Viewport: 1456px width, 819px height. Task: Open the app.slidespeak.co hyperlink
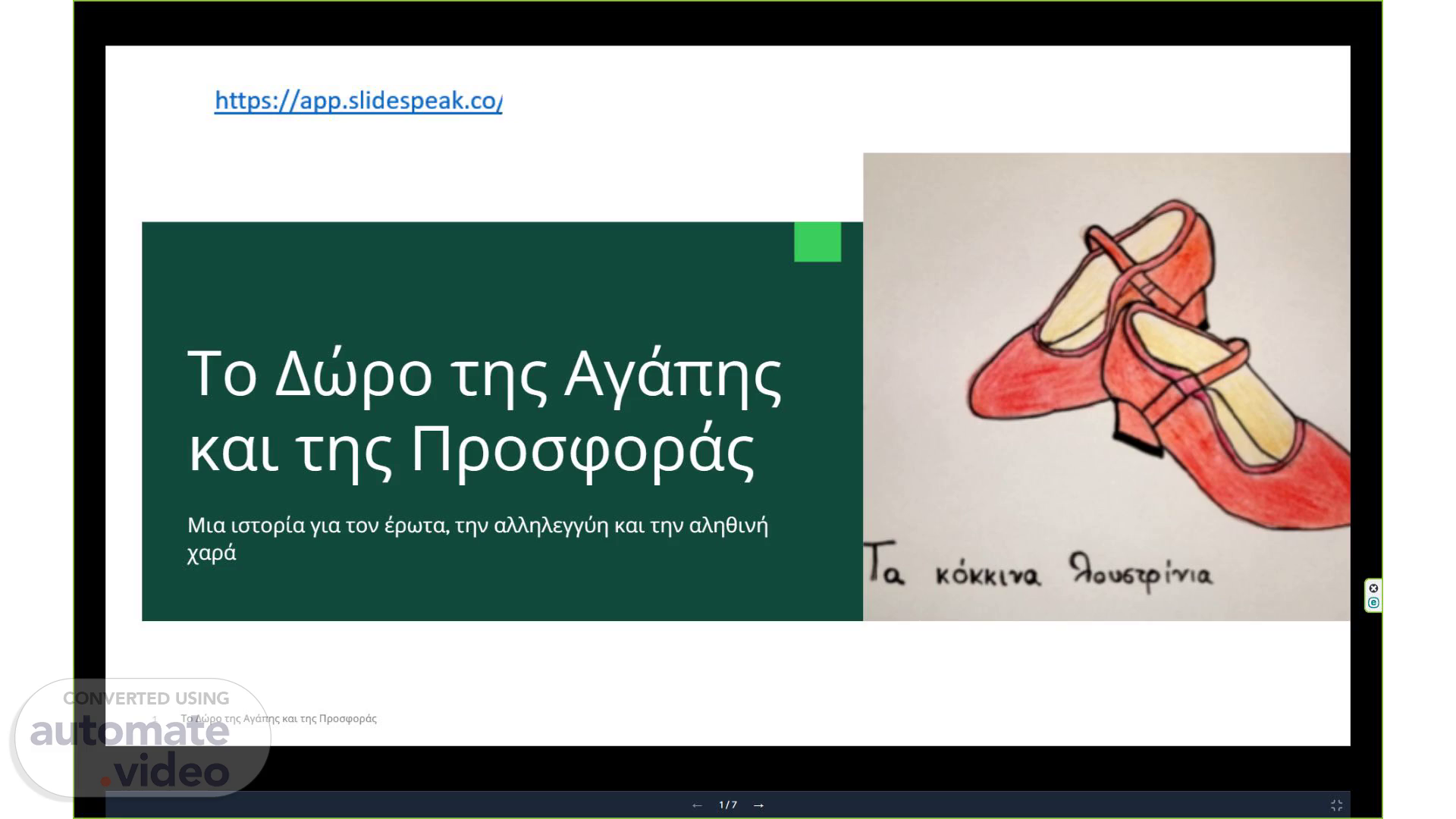click(358, 100)
